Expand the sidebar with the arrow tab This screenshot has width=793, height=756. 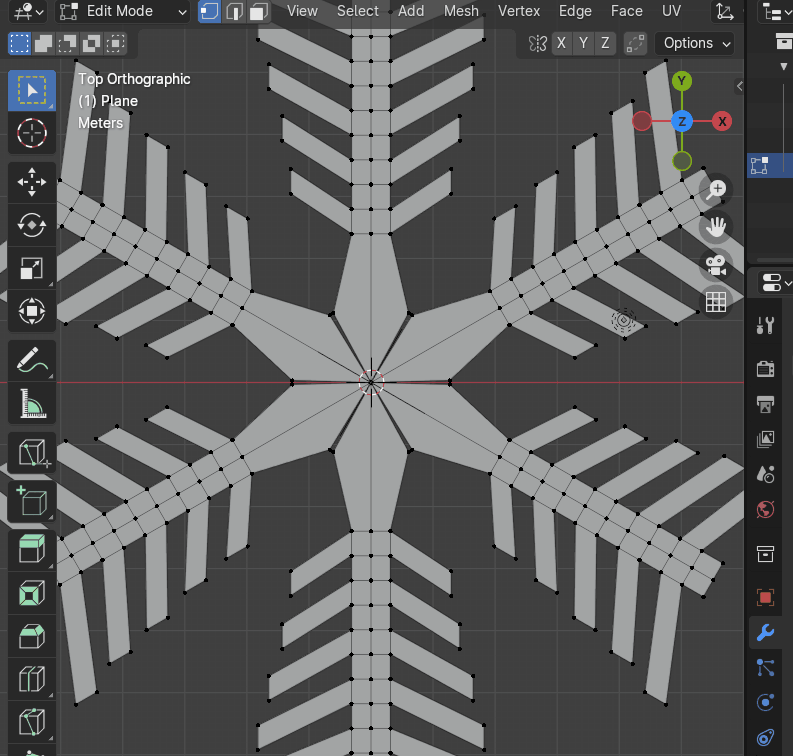point(739,86)
